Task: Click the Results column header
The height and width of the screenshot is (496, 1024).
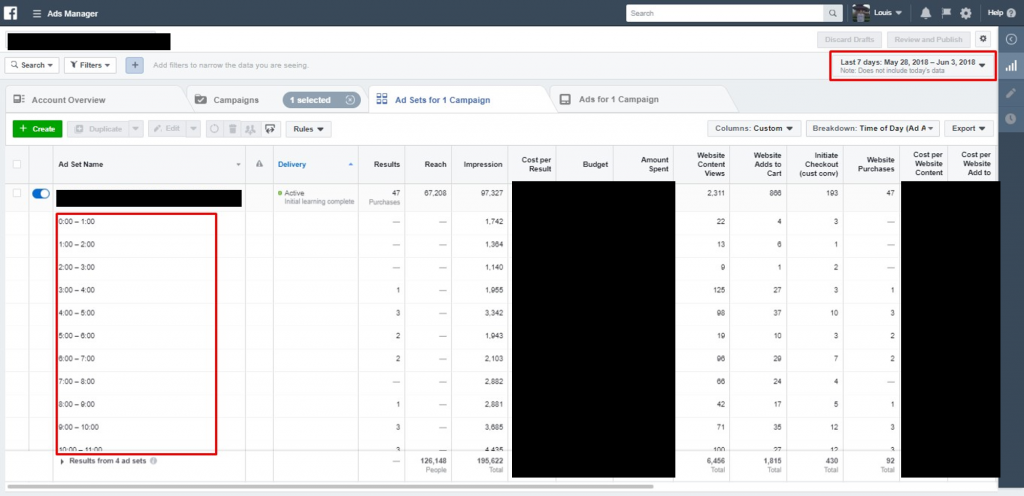Action: pyautogui.click(x=387, y=164)
